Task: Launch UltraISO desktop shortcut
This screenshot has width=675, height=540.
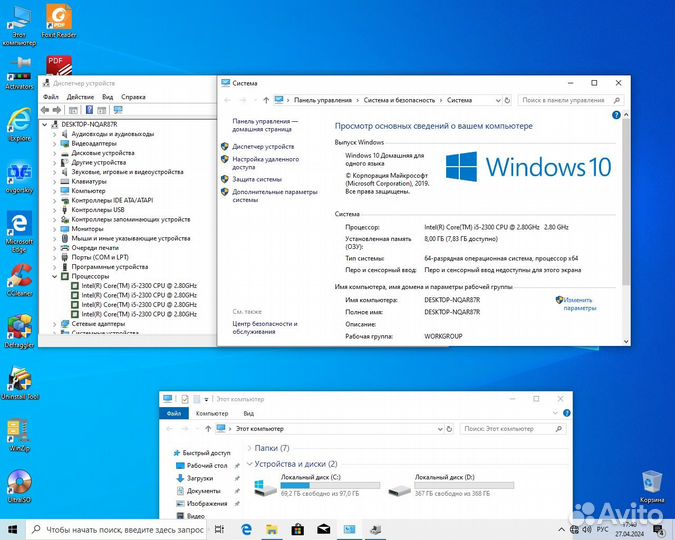Action: click(19, 487)
